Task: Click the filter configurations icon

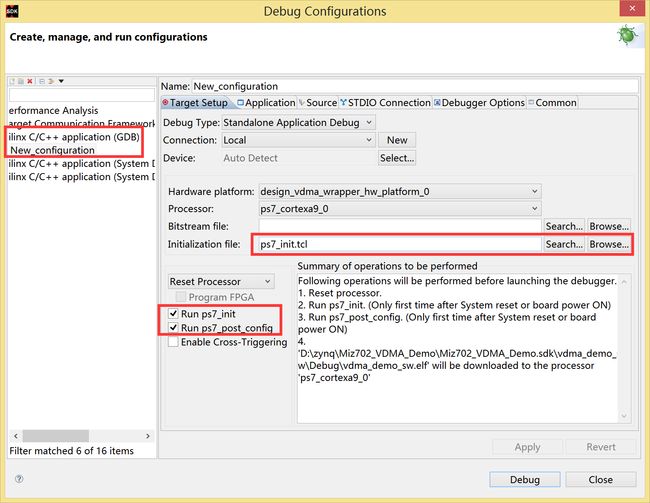Action: tap(51, 81)
